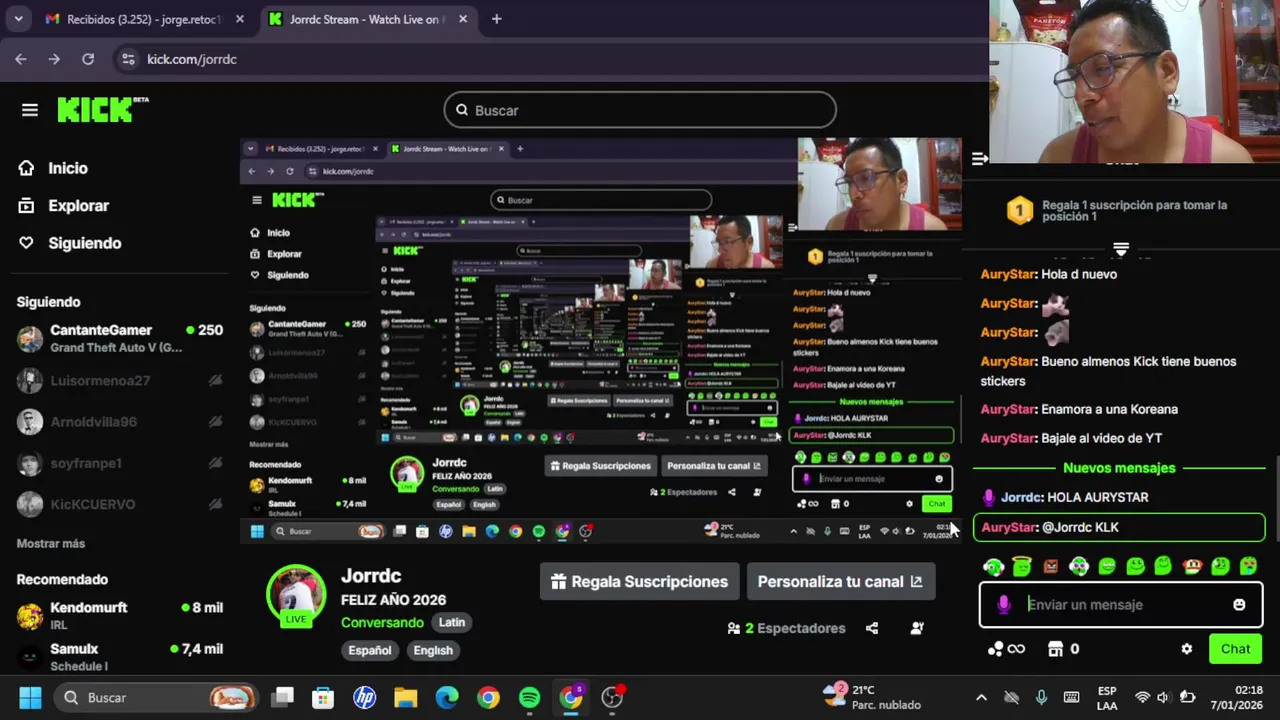Toggle the system tray microphone indicator
The image size is (1280, 720).
coord(1041,698)
